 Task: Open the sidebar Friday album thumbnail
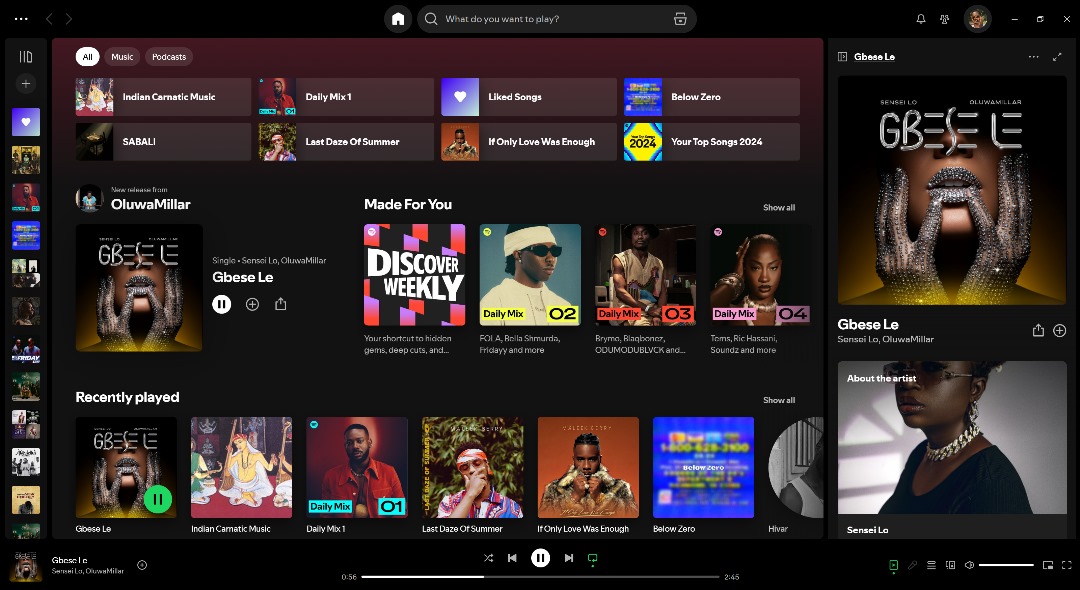(25, 350)
